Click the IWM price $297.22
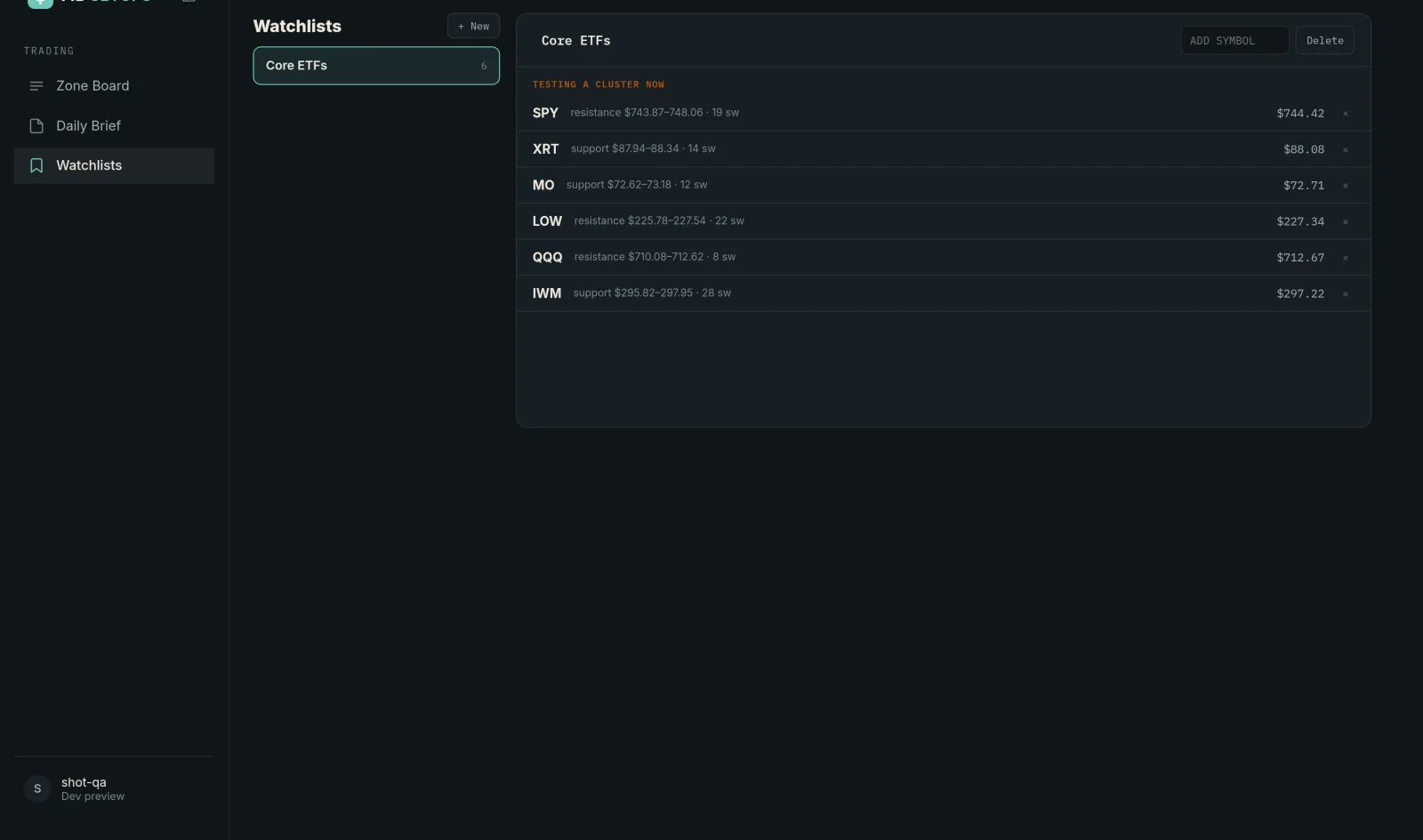 pyautogui.click(x=1300, y=294)
